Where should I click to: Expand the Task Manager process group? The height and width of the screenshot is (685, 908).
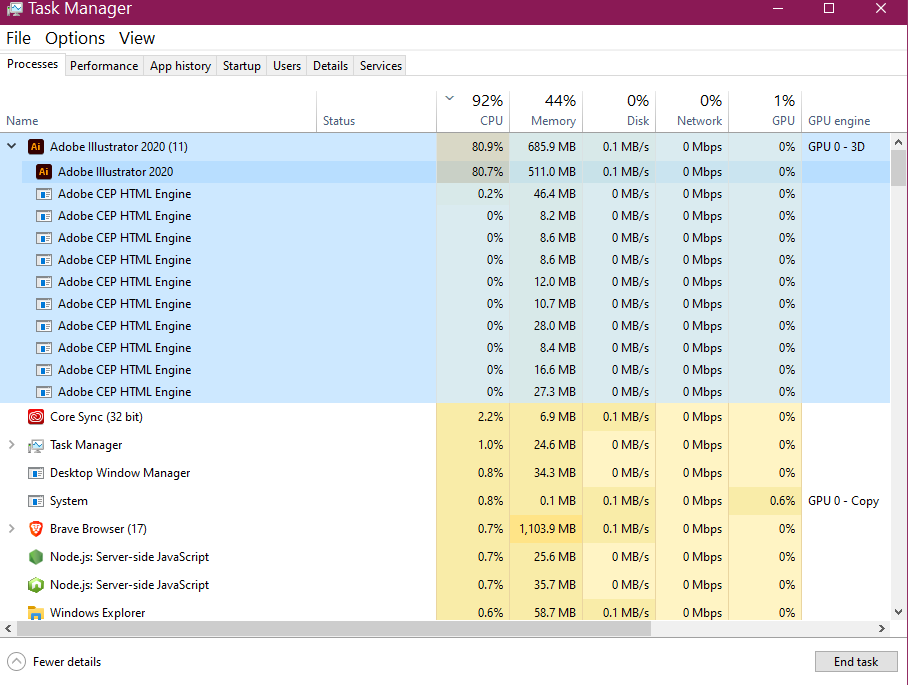pyautogui.click(x=12, y=445)
